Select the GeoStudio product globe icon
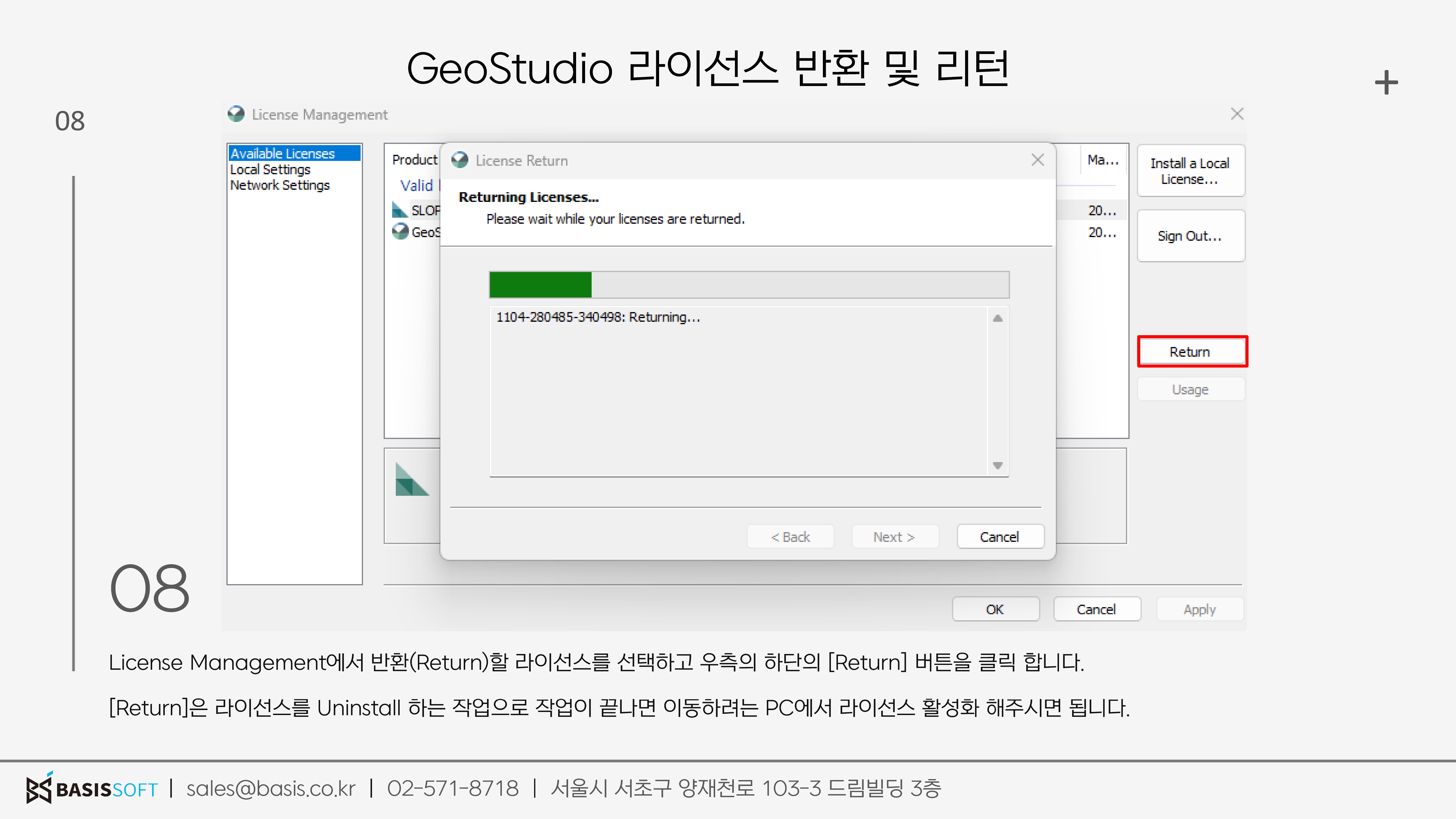The height and width of the screenshot is (819, 1456). 400,231
